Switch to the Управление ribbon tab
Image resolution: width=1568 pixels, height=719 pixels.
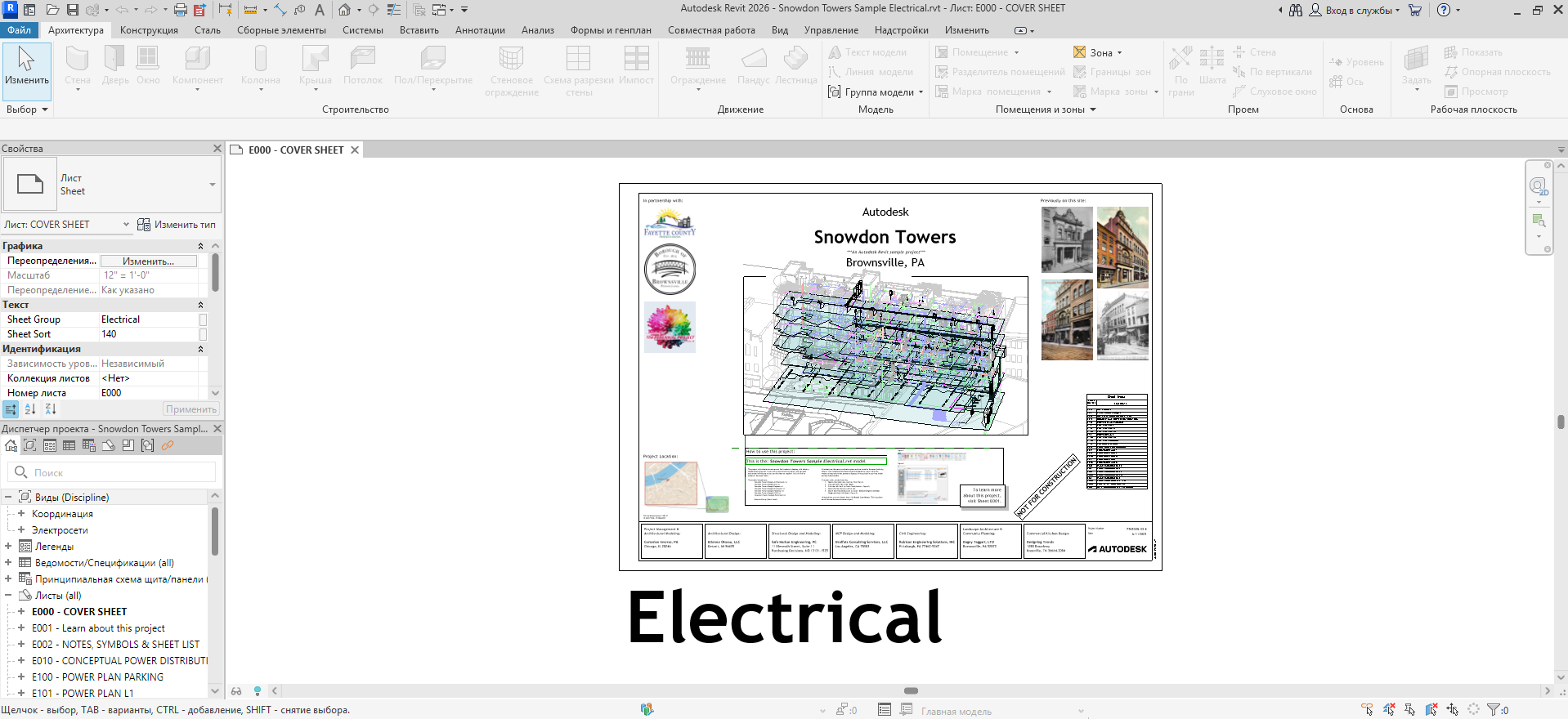pyautogui.click(x=831, y=30)
